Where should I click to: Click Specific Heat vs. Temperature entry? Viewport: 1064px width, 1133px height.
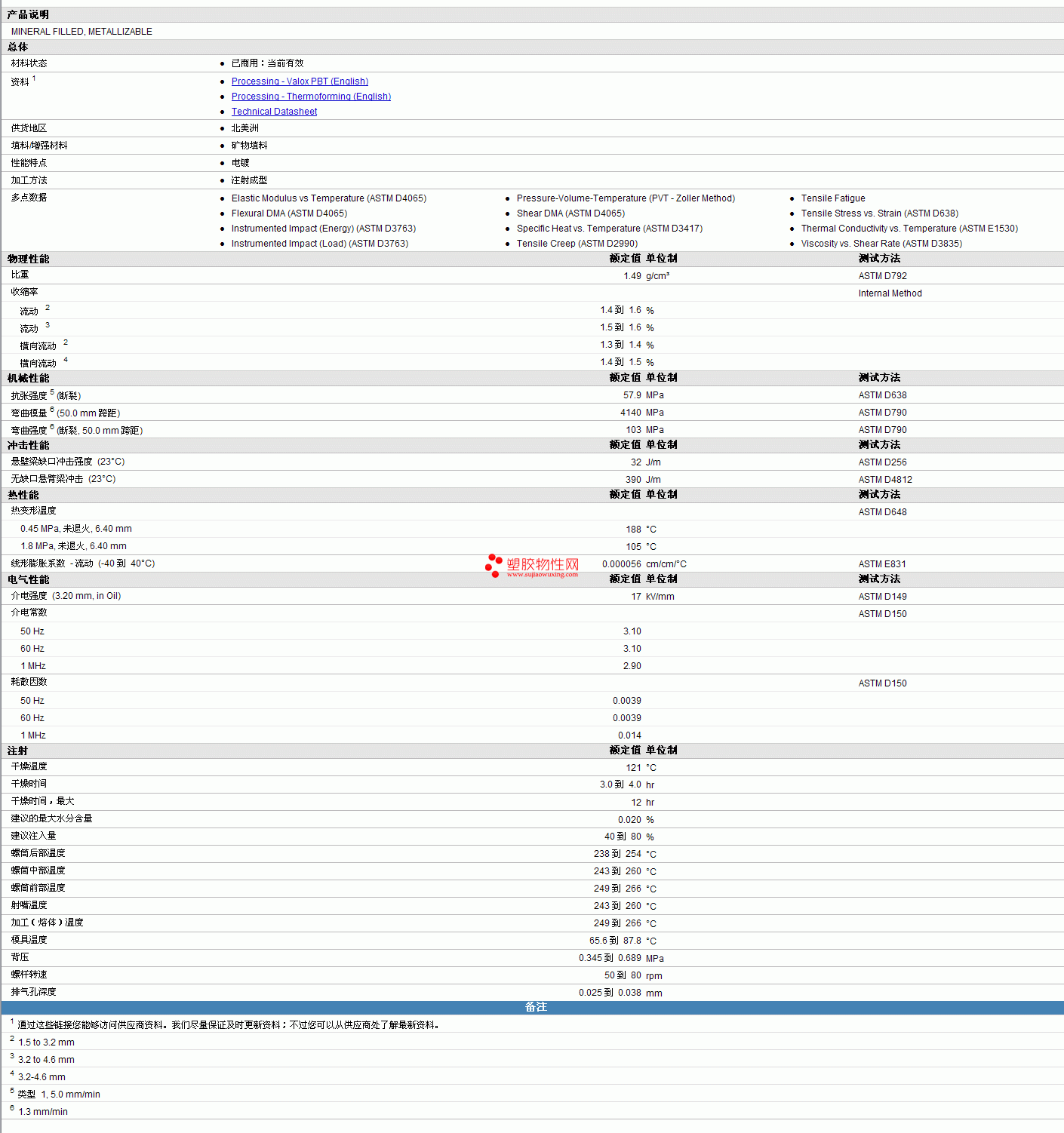click(x=610, y=229)
